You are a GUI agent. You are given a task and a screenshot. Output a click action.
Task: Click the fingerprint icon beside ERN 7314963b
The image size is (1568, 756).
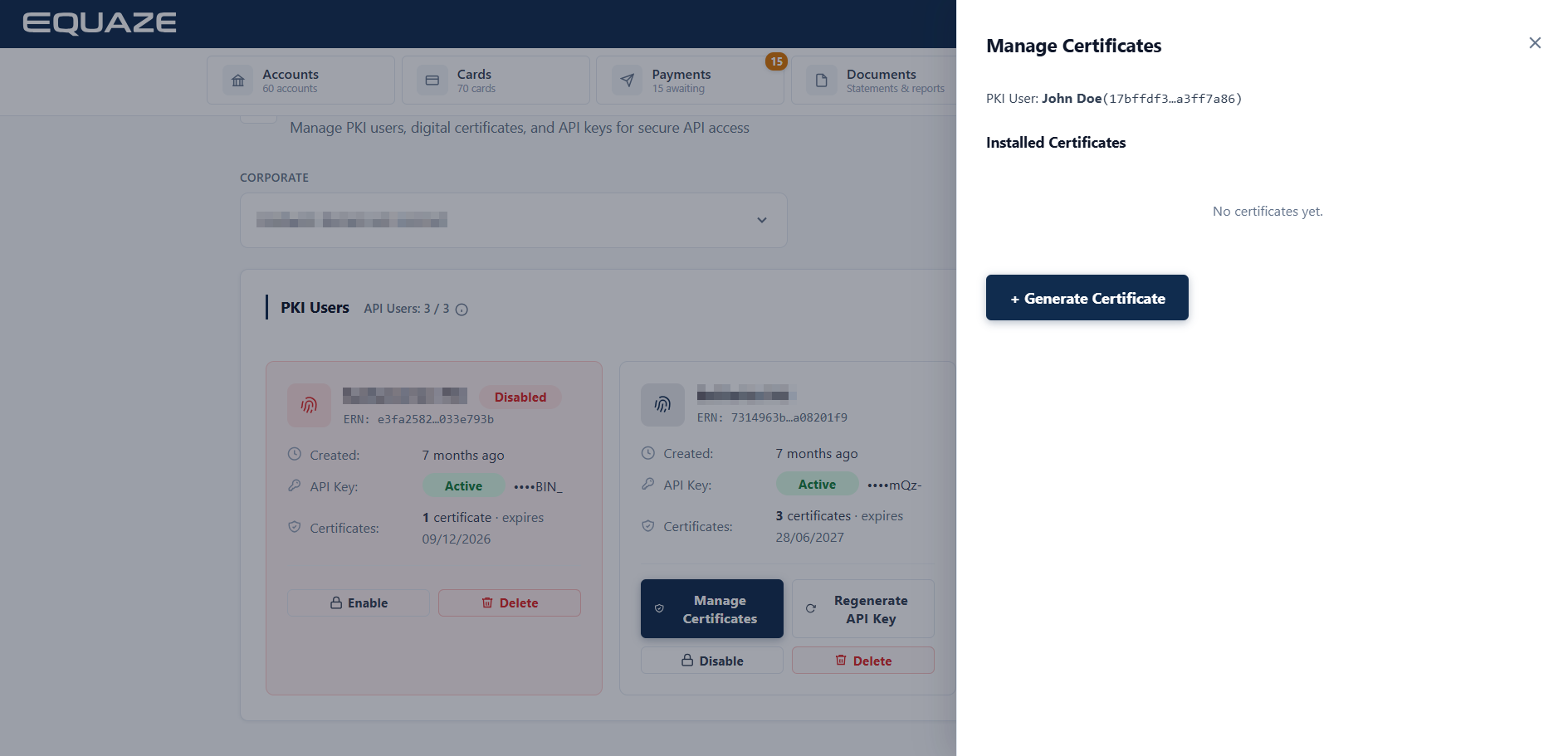point(662,404)
